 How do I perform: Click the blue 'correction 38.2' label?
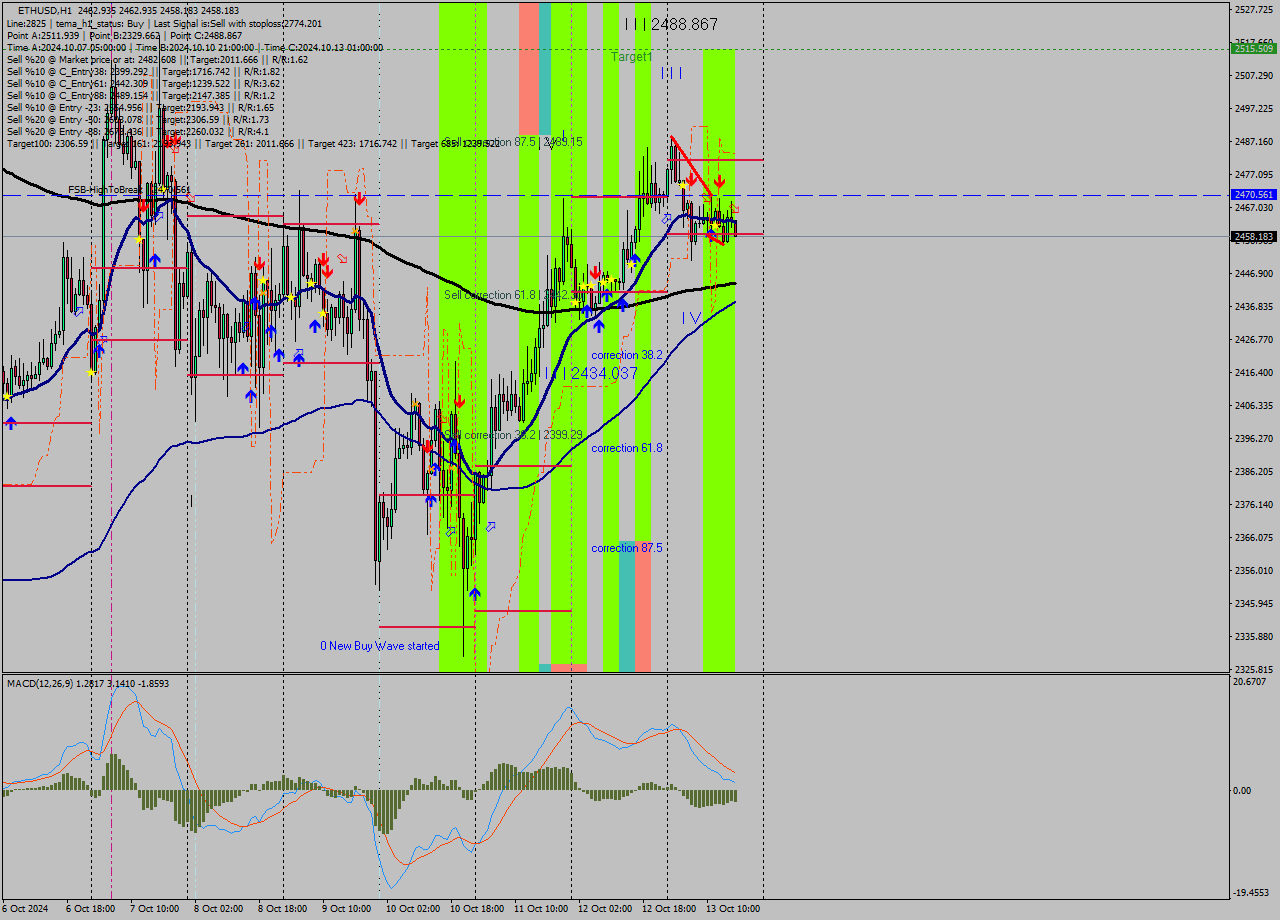coord(627,355)
